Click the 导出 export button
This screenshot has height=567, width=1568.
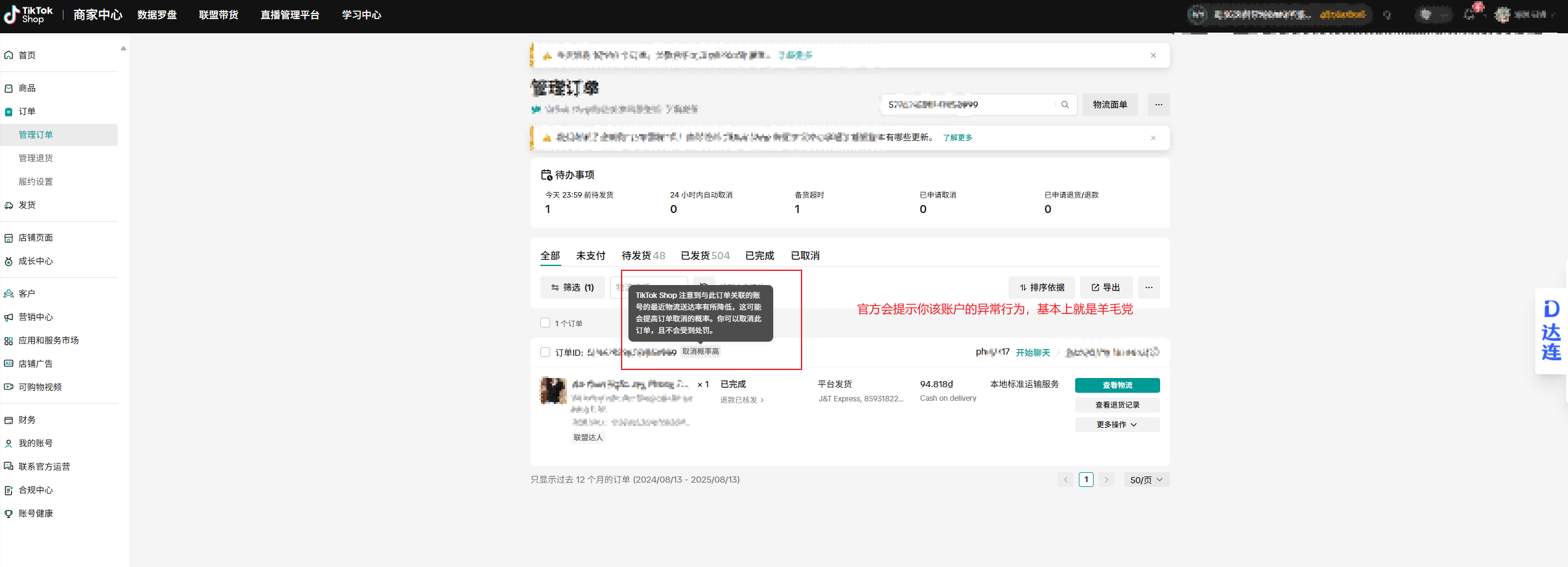pyautogui.click(x=1106, y=288)
